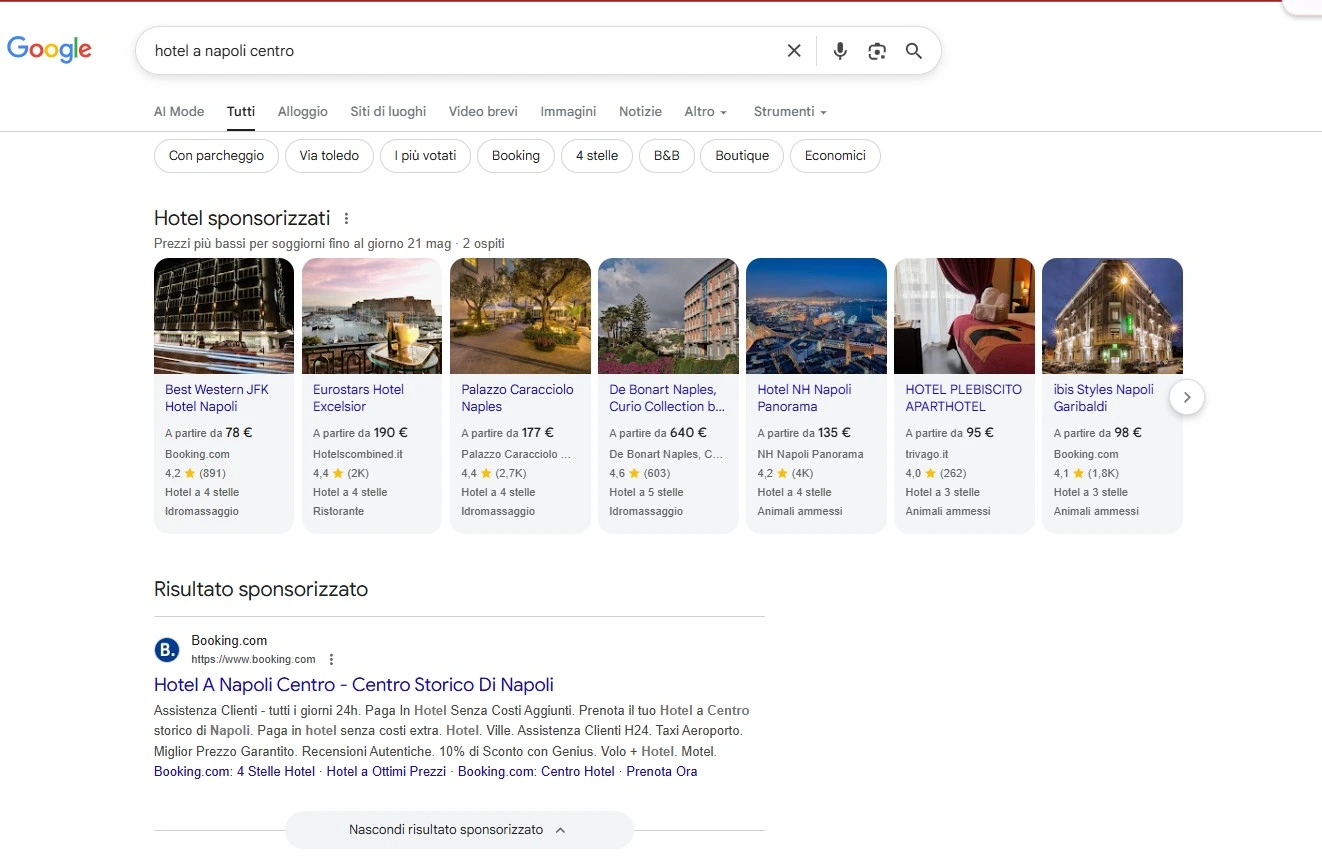Screen dimensions: 1322x862
Task: Click the 135 € price for NH Panorama
Action: coord(834,433)
